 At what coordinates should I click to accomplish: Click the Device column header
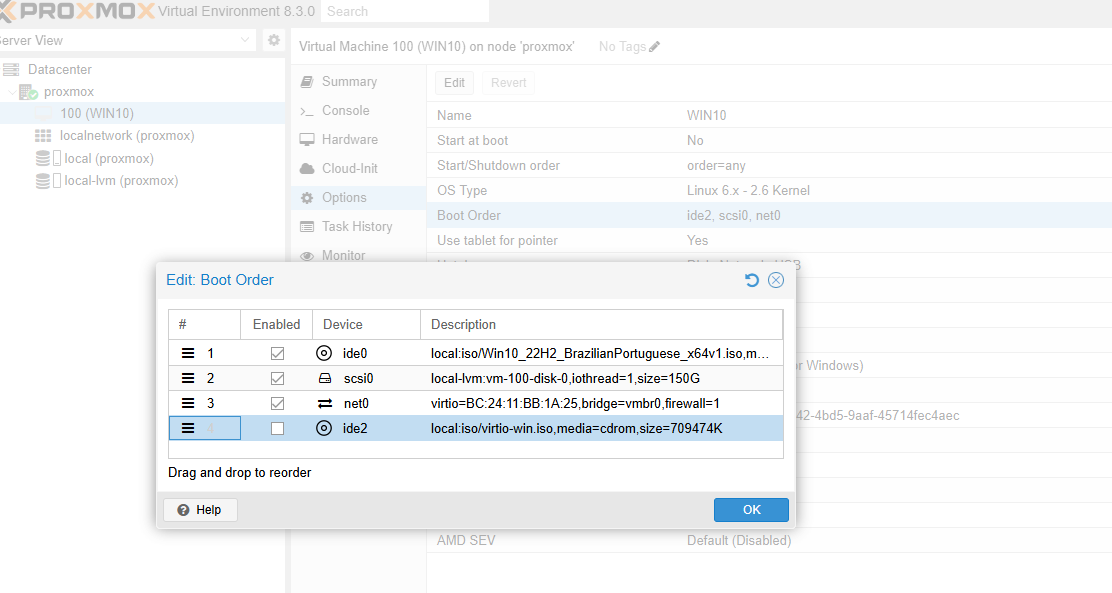367,324
